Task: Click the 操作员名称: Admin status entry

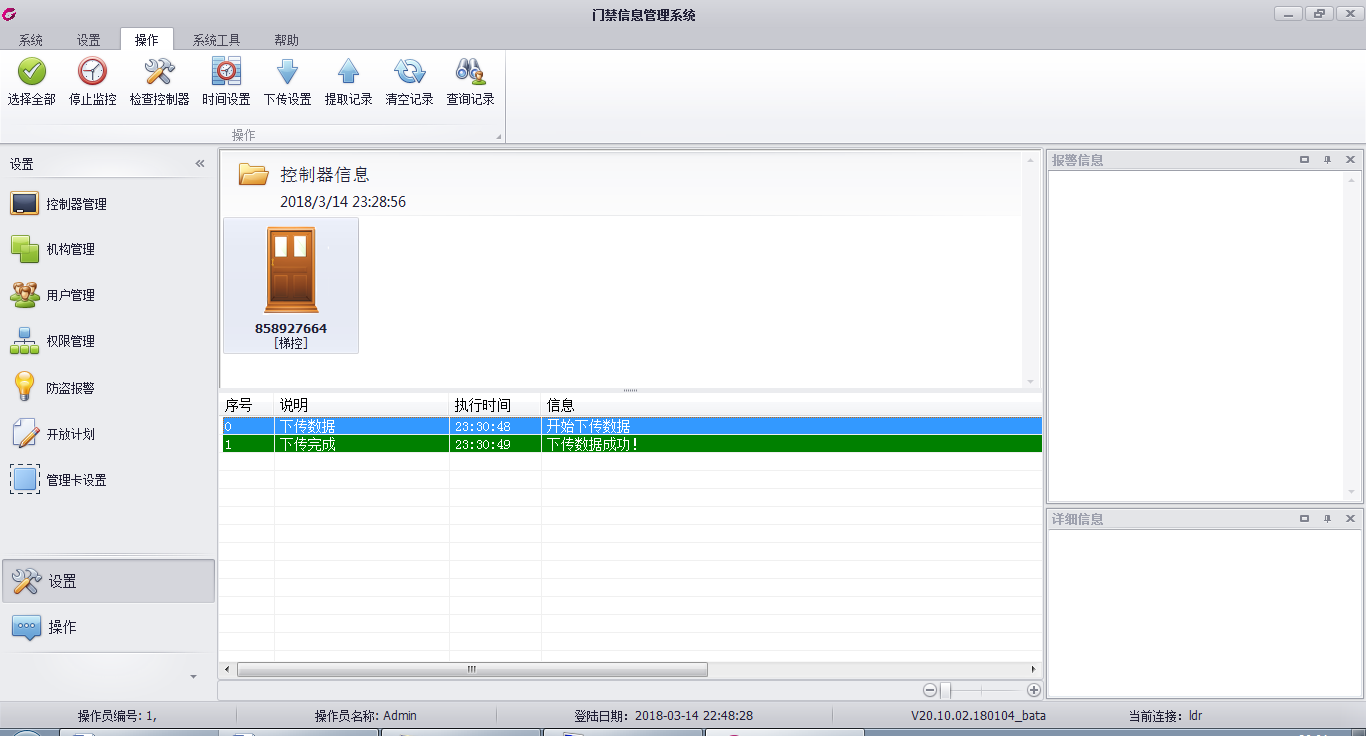Action: point(366,716)
